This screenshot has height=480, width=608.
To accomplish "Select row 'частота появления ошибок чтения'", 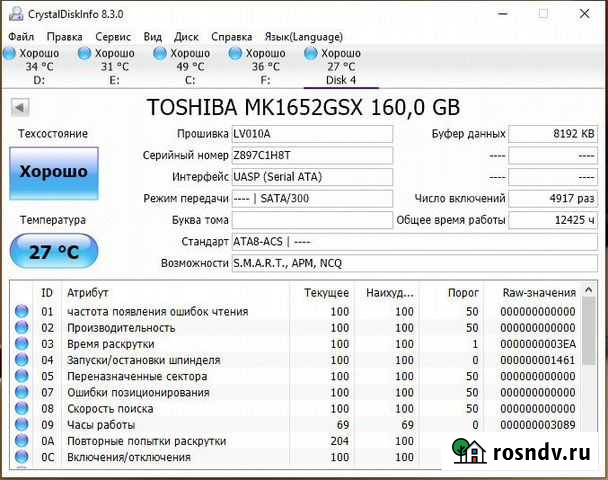I will tap(296, 311).
